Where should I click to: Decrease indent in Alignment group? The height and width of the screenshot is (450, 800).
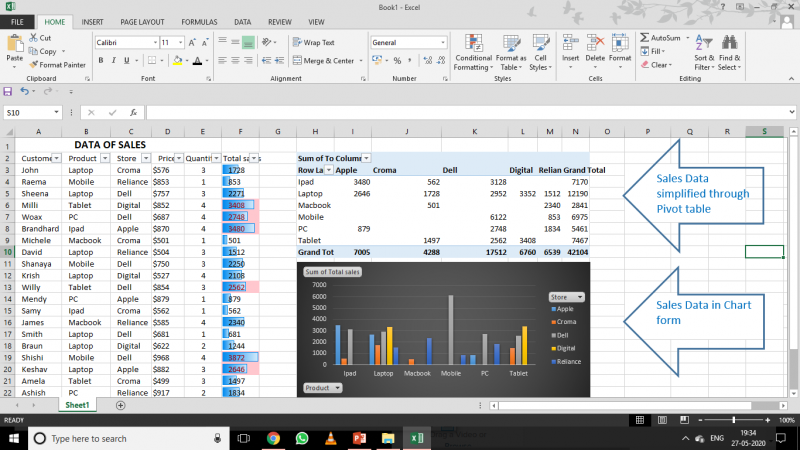(x=266, y=61)
